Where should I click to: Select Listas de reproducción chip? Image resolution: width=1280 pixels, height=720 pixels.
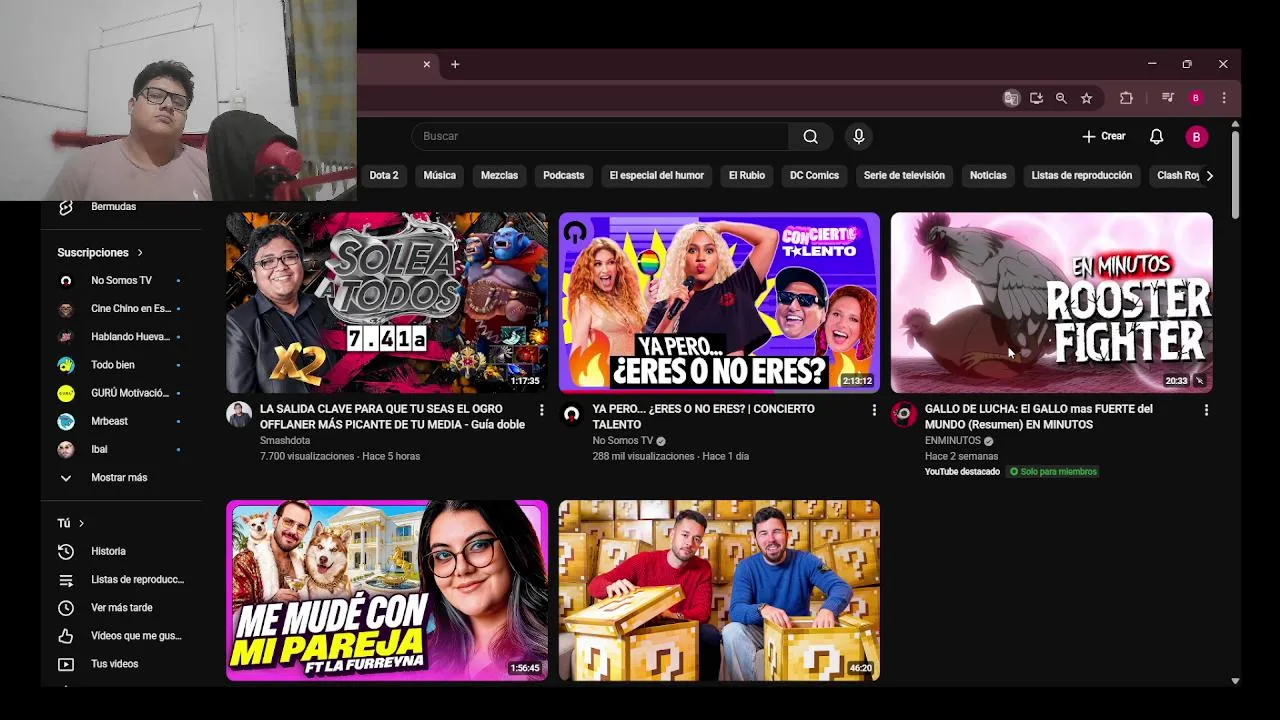(x=1081, y=175)
